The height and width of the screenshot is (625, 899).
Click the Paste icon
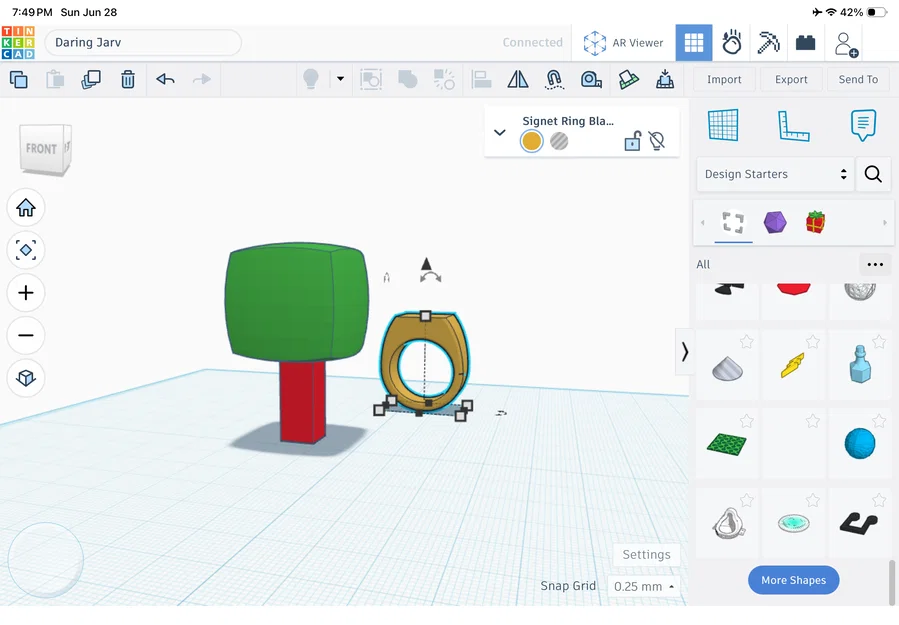click(x=55, y=79)
